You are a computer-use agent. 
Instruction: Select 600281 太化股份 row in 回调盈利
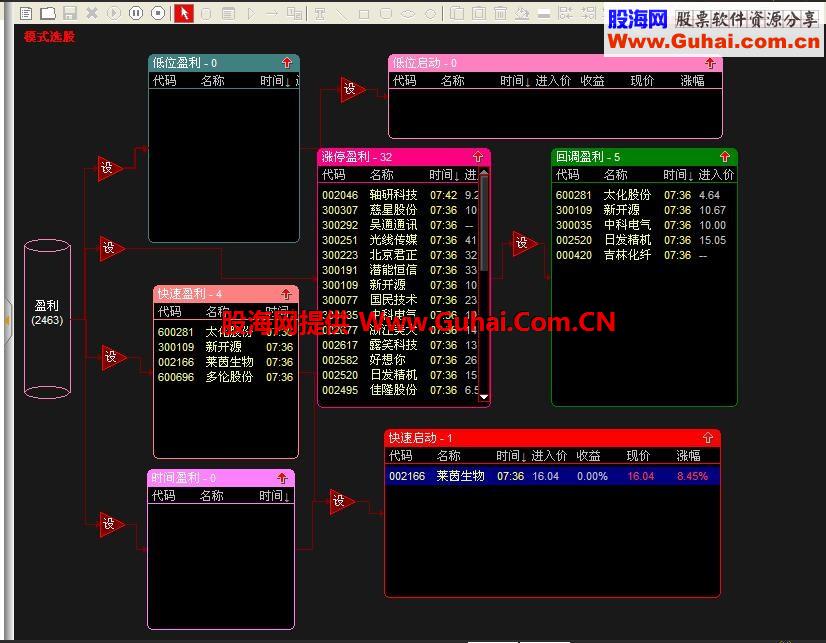point(644,195)
